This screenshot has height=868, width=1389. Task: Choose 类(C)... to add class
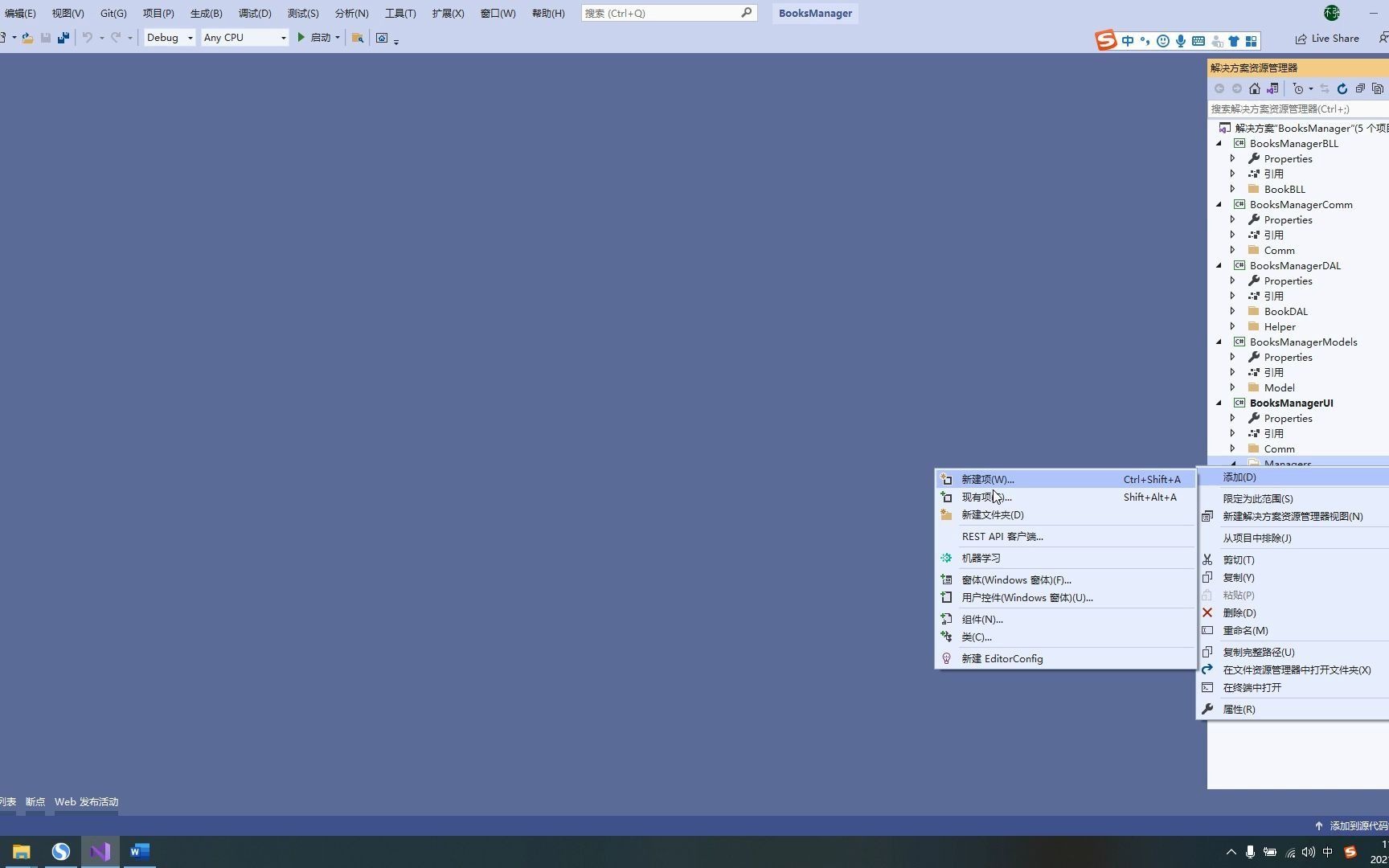(x=1065, y=637)
